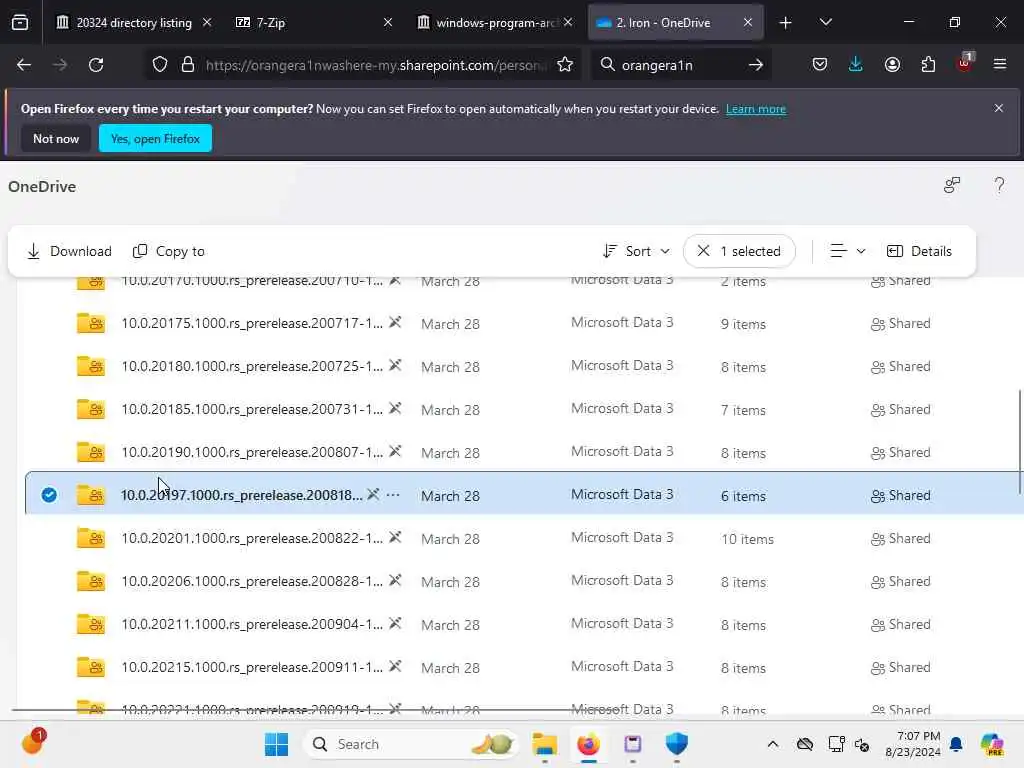Open OneDrive feedback icon
This screenshot has height=768, width=1024.
click(x=952, y=185)
